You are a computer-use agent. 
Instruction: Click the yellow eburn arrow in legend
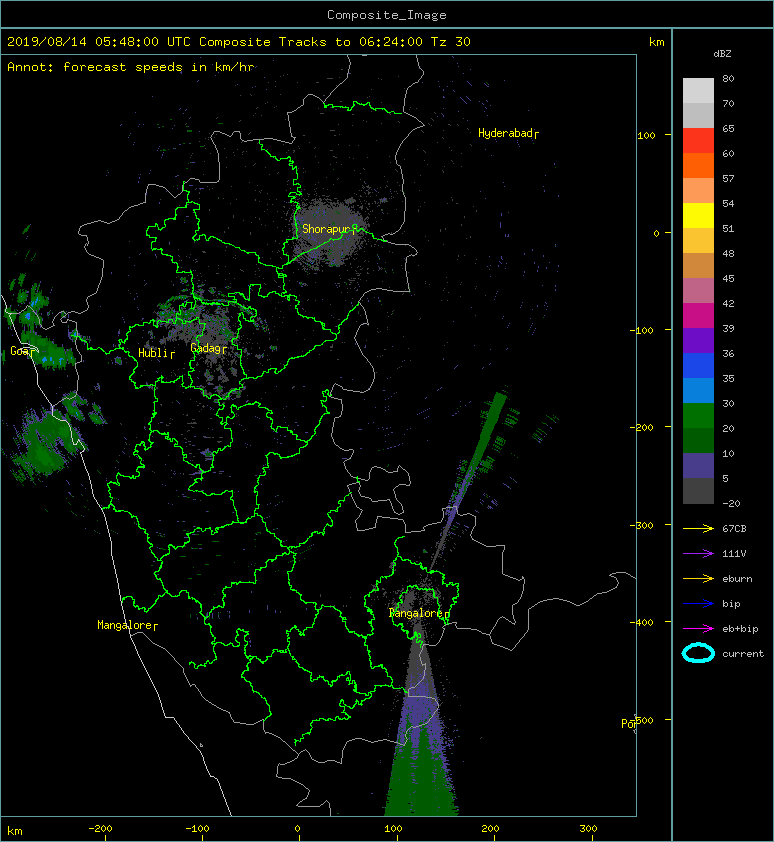click(698, 579)
